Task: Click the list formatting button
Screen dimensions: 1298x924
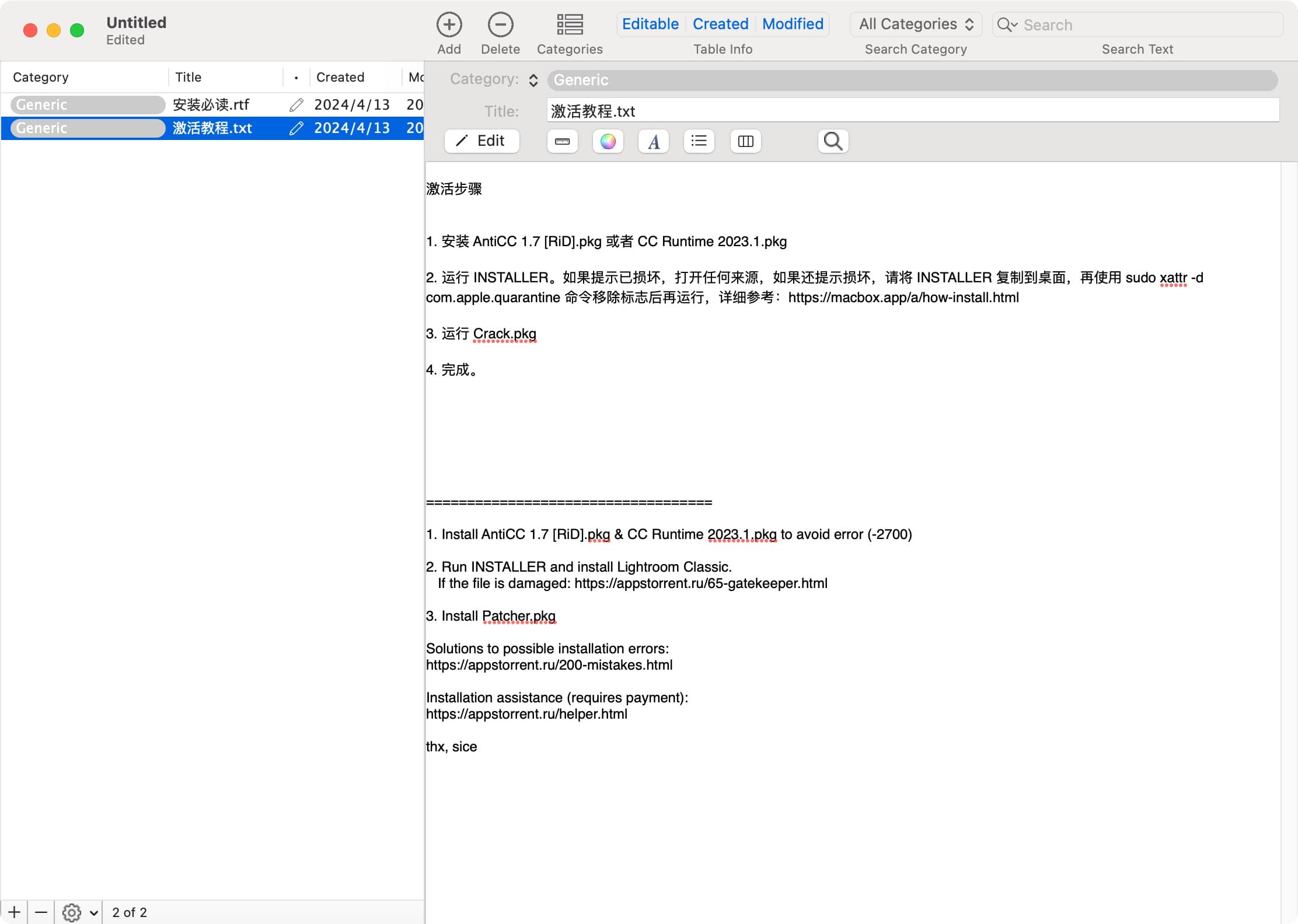Action: pyautogui.click(x=699, y=141)
